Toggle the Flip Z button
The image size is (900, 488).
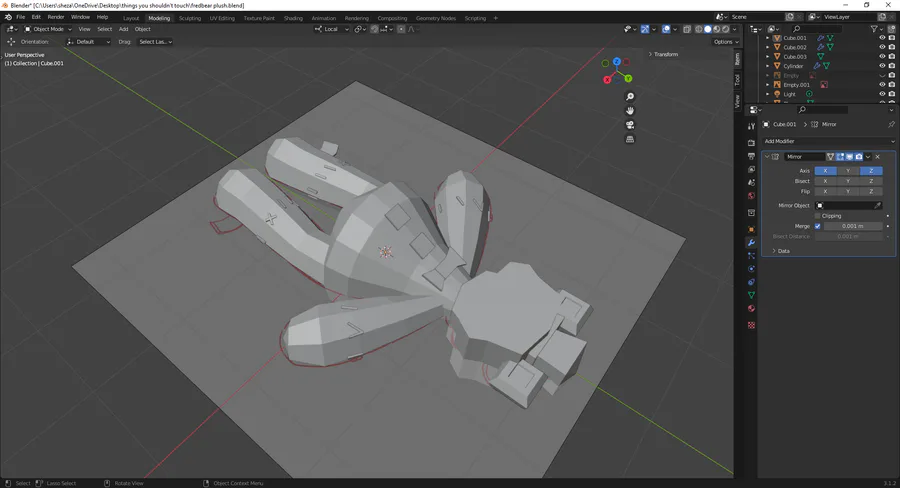[x=871, y=191]
